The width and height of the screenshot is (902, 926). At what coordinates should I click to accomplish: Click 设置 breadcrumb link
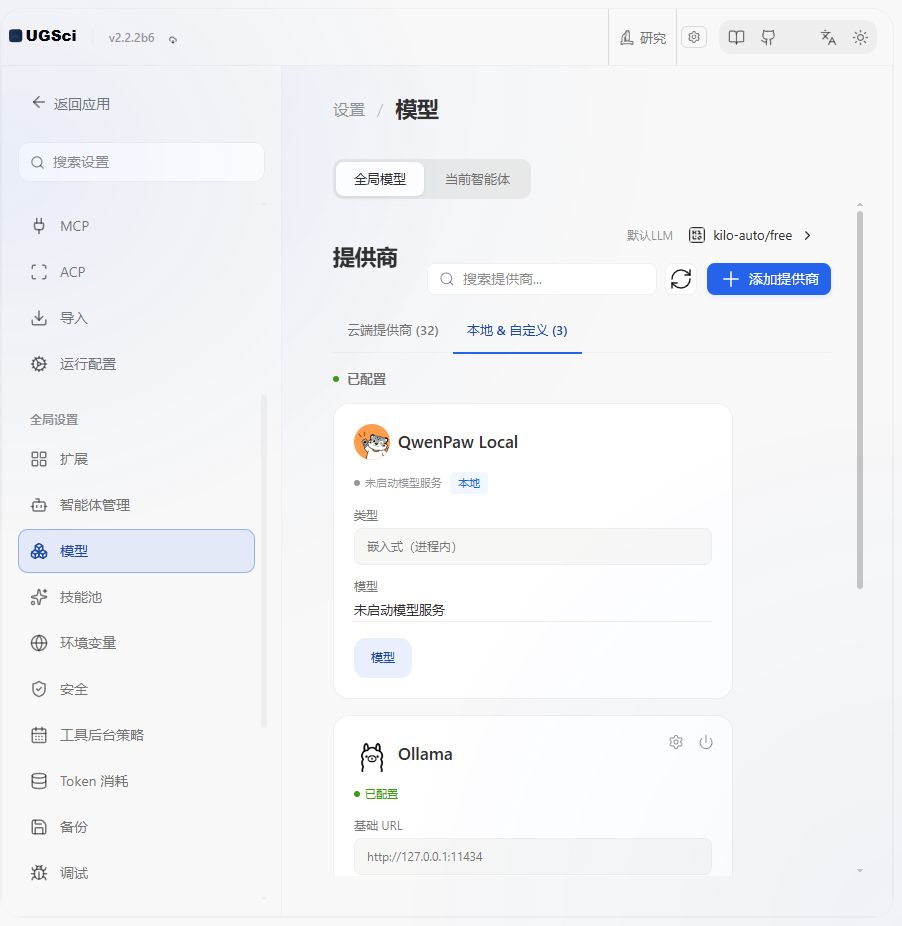tap(349, 110)
